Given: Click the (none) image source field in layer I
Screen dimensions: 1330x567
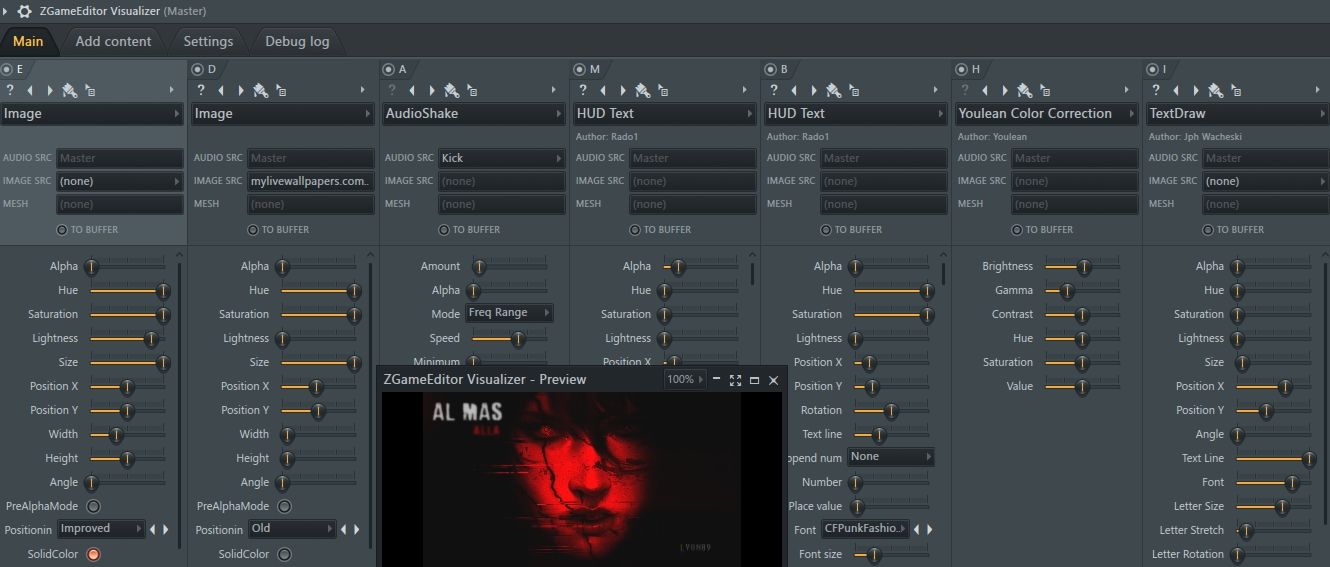Looking at the screenshot, I should 1267,181.
